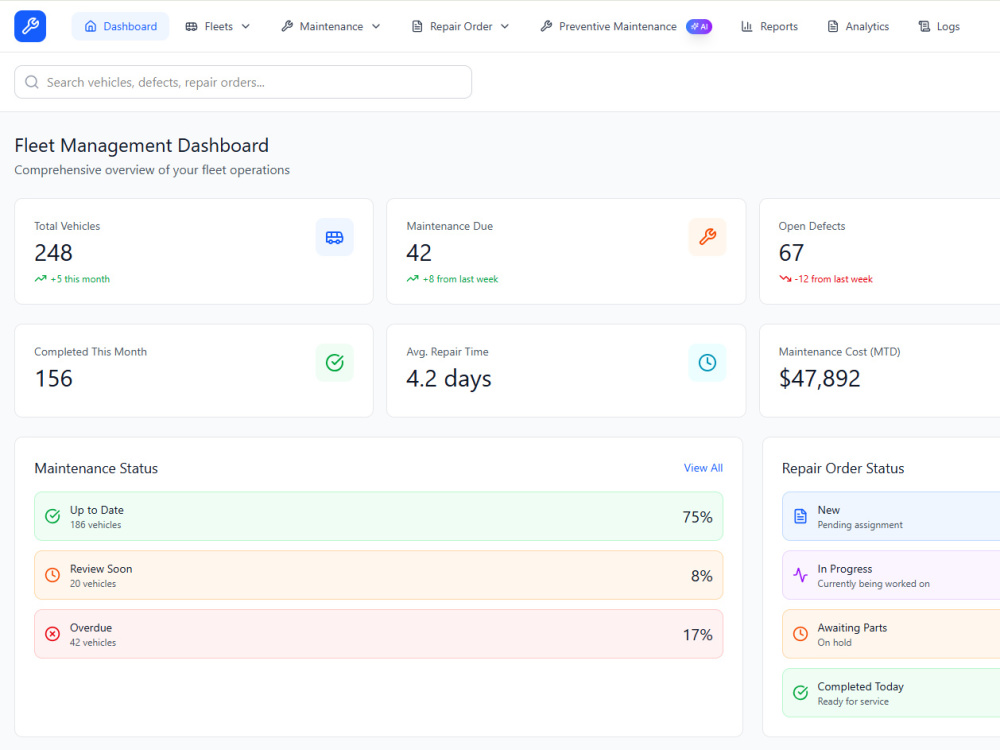1000x750 pixels.
Task: Click the '4.2 days' repair time value
Action: pyautogui.click(x=449, y=379)
